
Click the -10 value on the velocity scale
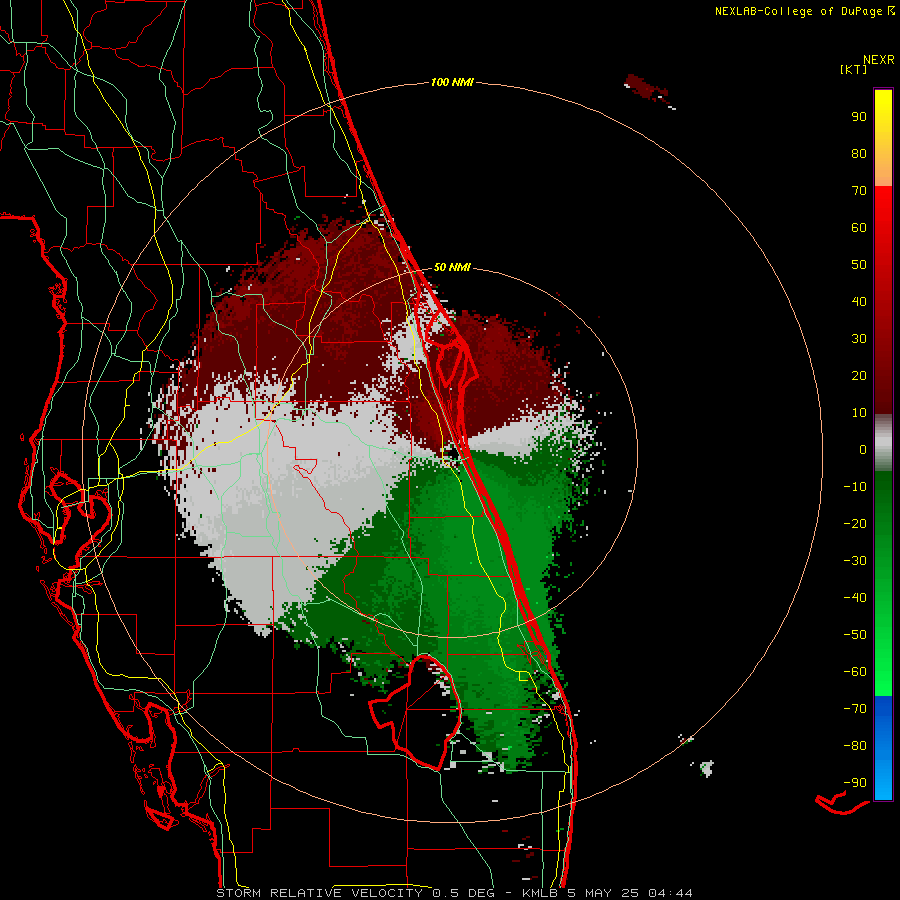tap(855, 487)
